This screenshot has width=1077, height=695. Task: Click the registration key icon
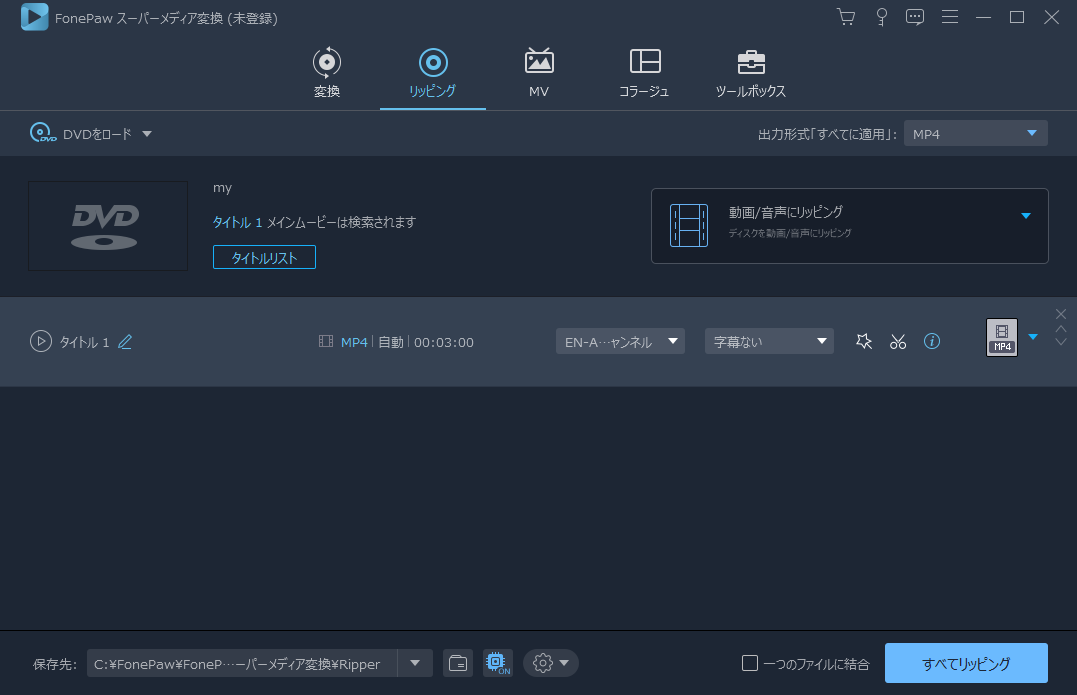pyautogui.click(x=881, y=17)
